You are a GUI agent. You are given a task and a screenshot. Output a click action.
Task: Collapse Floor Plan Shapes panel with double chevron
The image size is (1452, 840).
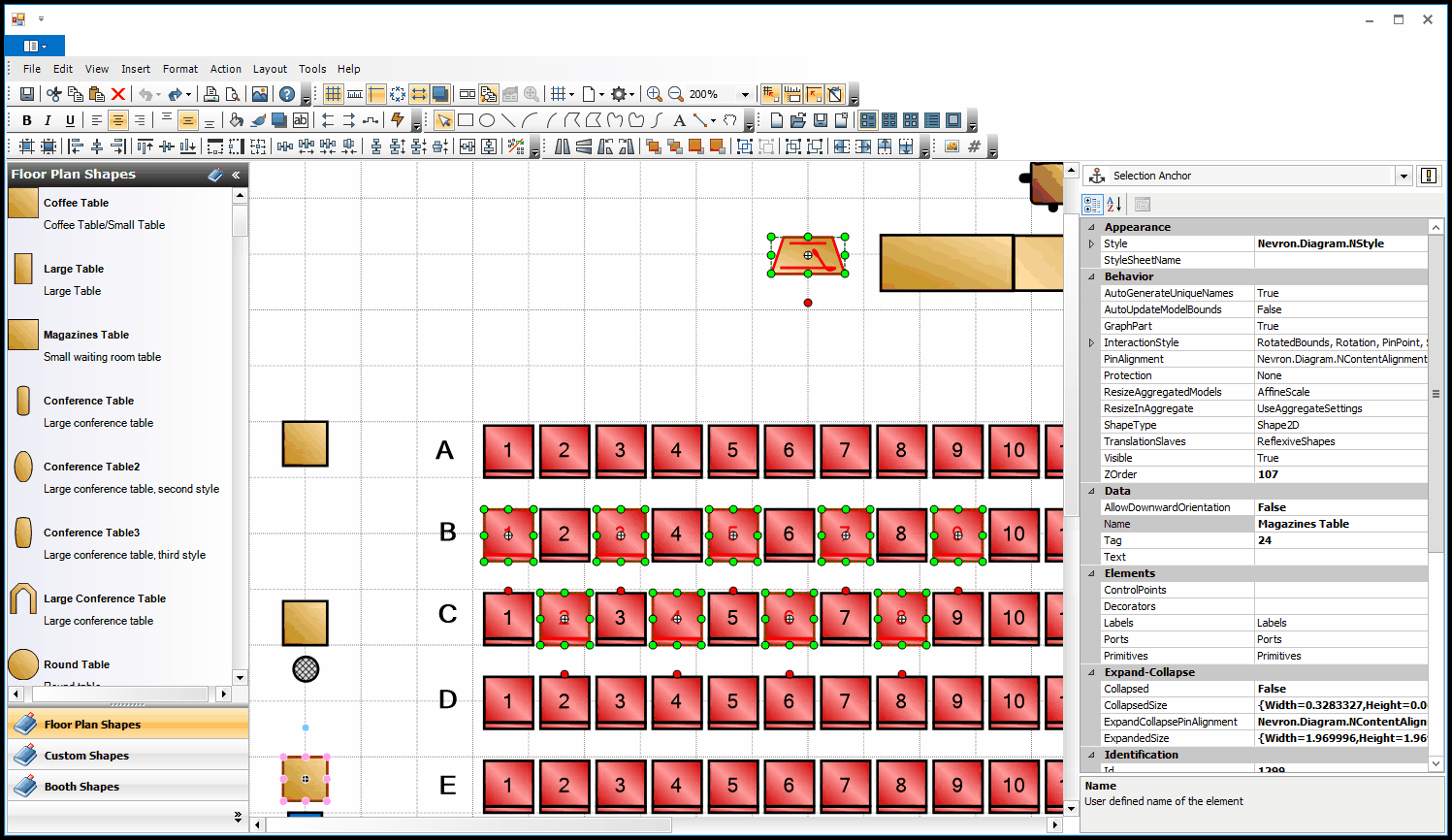click(236, 175)
